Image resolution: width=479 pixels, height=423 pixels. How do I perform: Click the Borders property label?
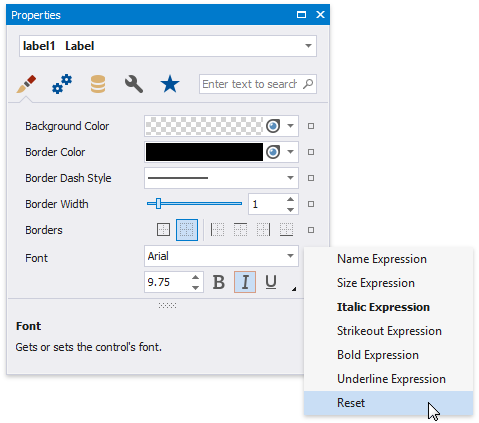click(44, 230)
